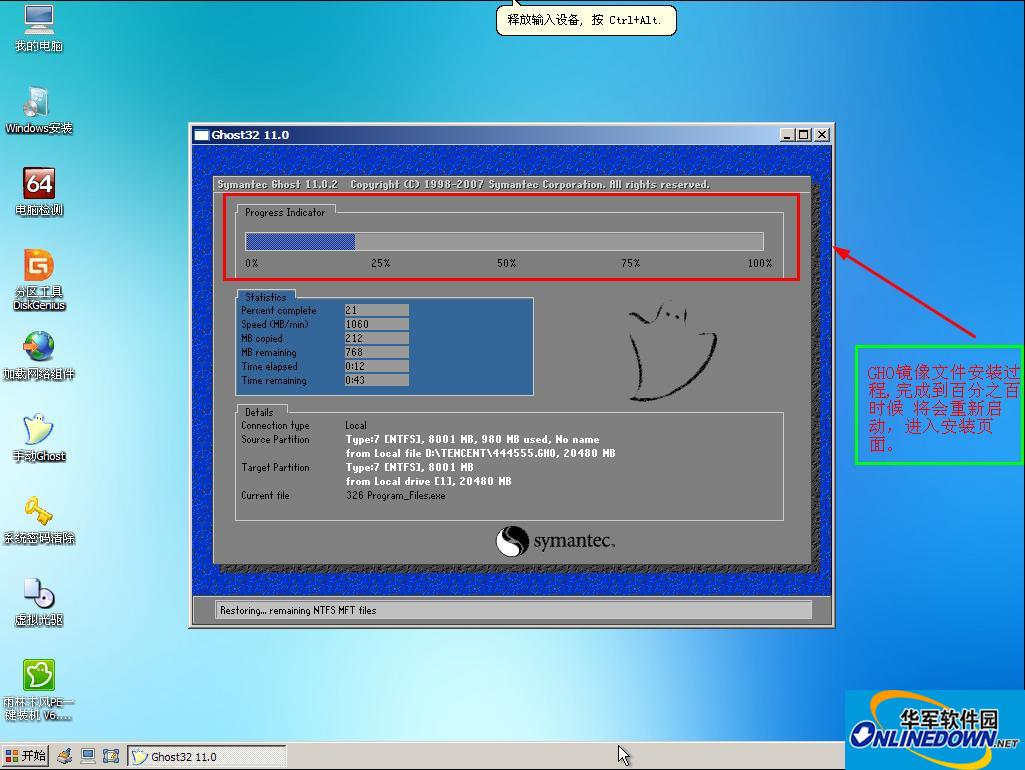Click the Ghost32 11.0 window title bar
The image size is (1025, 770).
(511, 135)
